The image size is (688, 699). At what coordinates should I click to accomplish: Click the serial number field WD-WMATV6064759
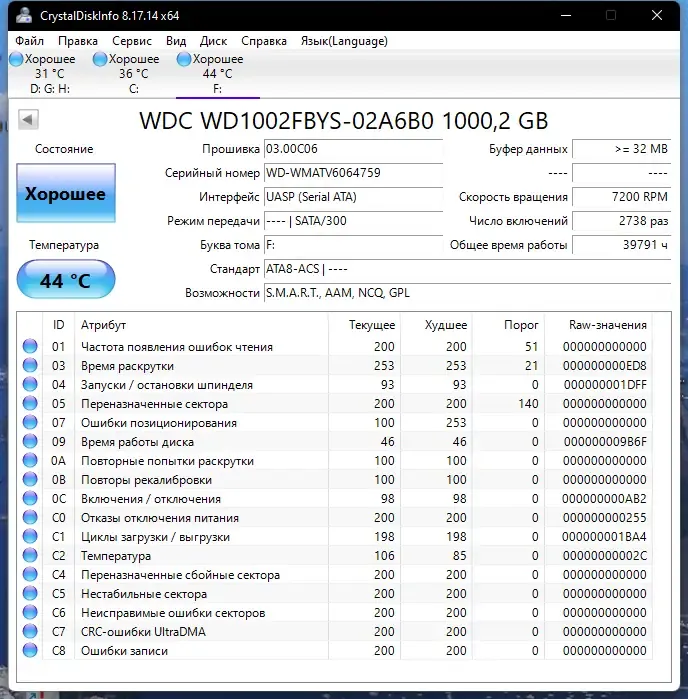point(353,173)
